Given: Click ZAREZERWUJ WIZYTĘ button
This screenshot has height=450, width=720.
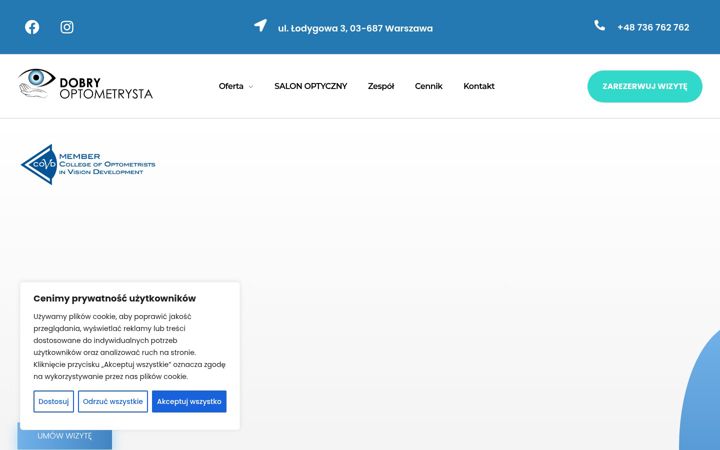Looking at the screenshot, I should (x=645, y=86).
